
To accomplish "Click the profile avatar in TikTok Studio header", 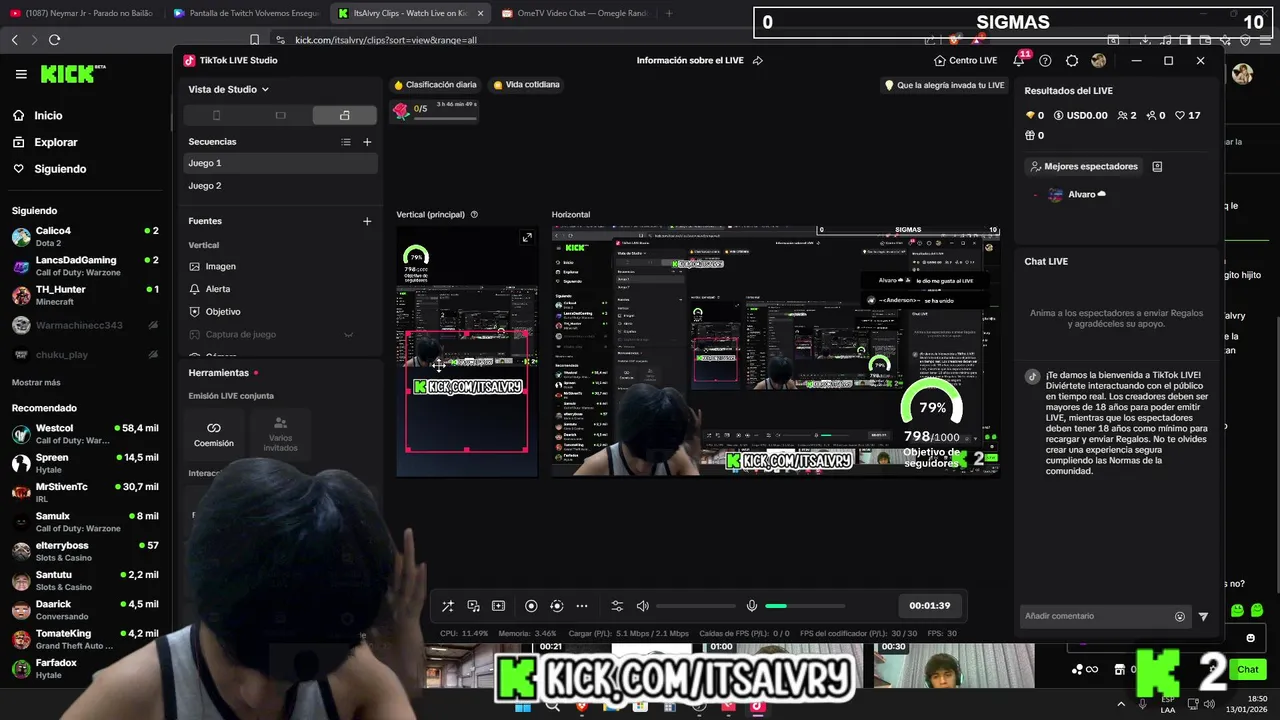I will (x=1099, y=60).
